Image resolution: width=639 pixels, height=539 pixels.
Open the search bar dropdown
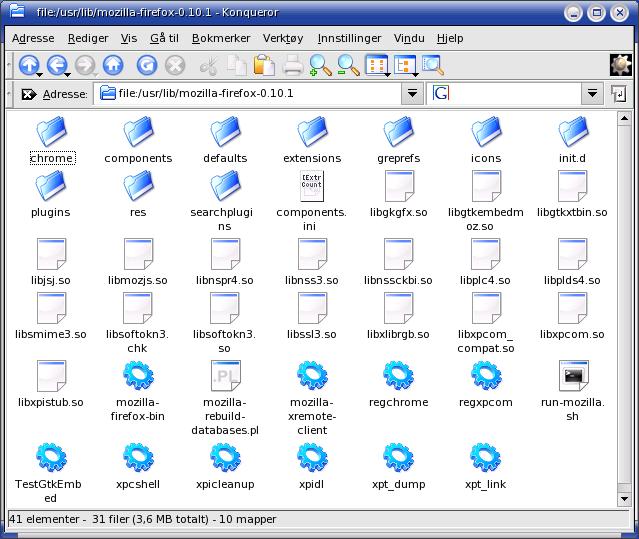(x=592, y=94)
